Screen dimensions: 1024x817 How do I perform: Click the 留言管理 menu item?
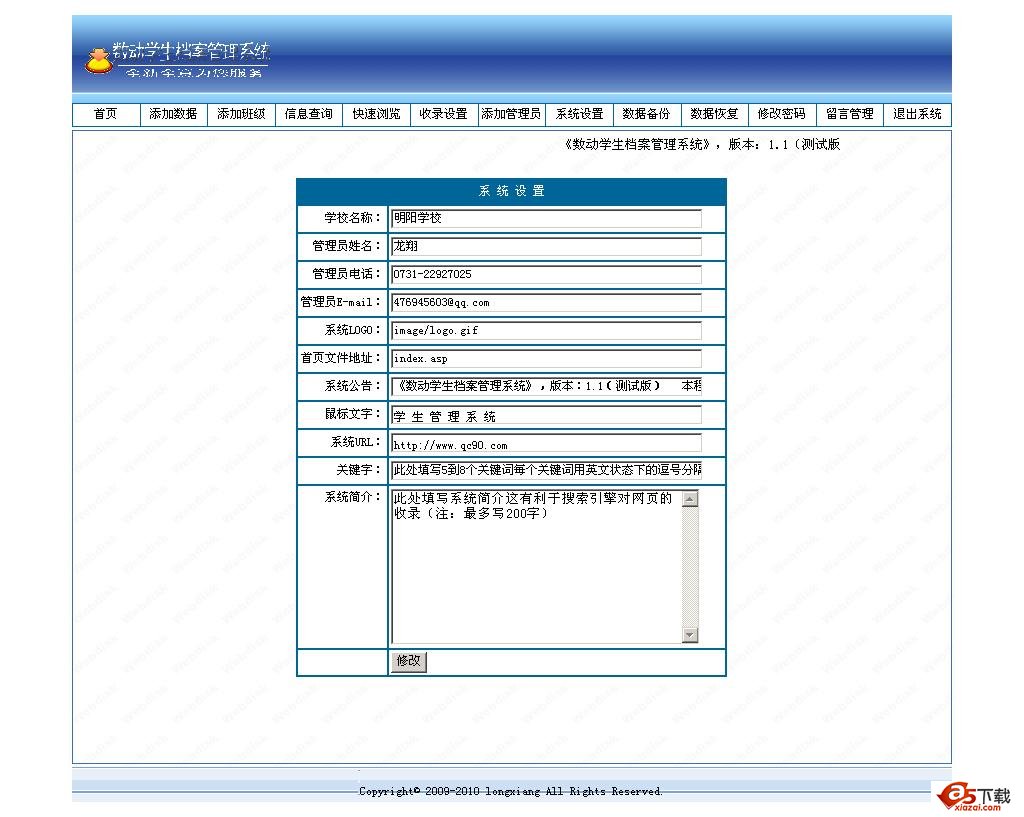point(850,114)
